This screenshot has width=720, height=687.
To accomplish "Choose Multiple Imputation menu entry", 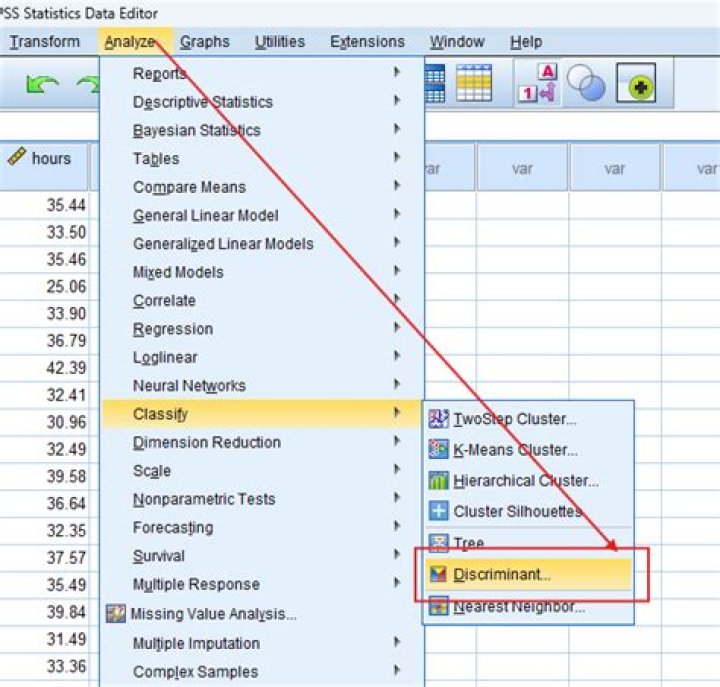I will pyautogui.click(x=262, y=643).
